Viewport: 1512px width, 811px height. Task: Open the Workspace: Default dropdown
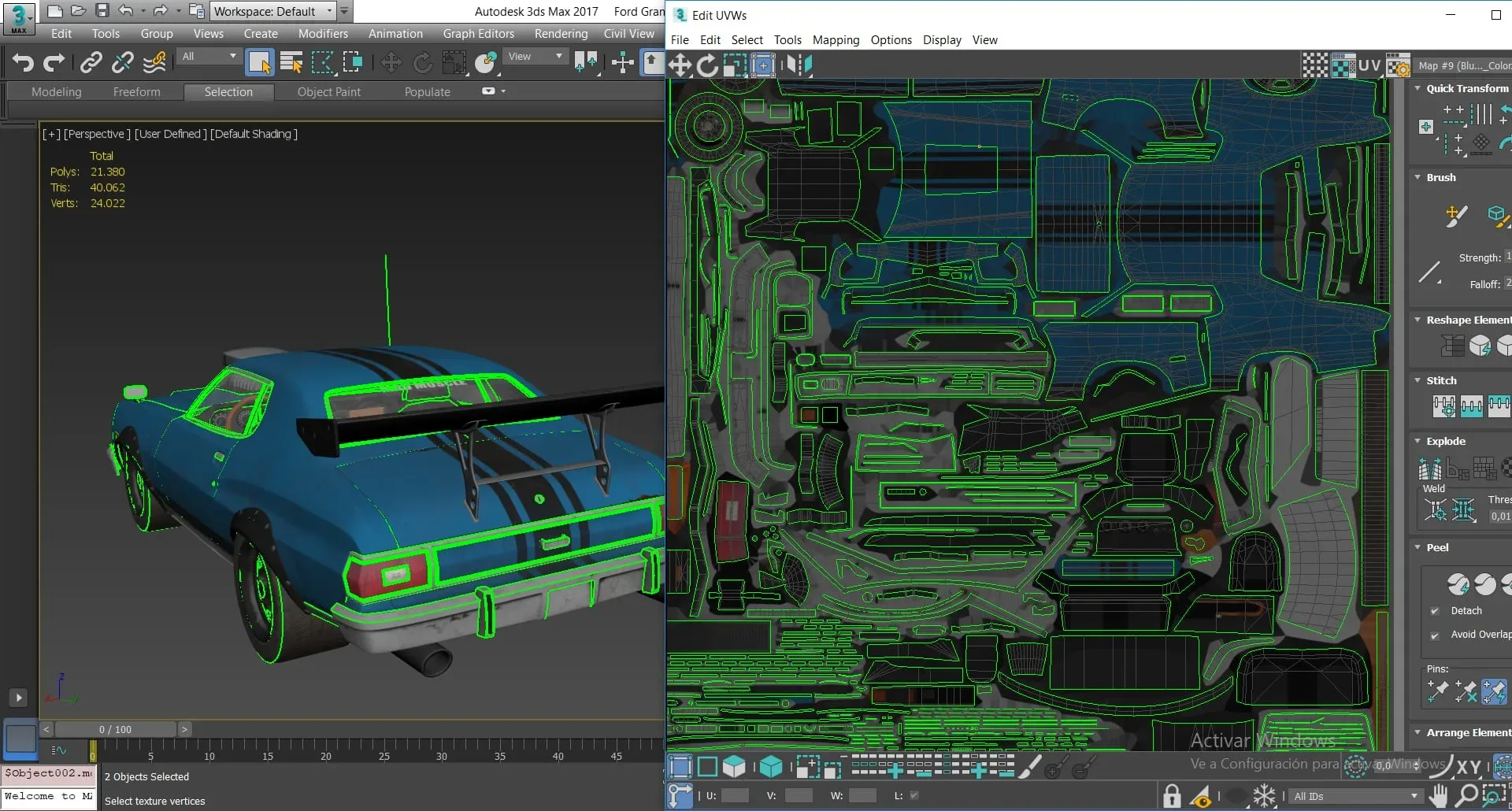click(x=273, y=11)
